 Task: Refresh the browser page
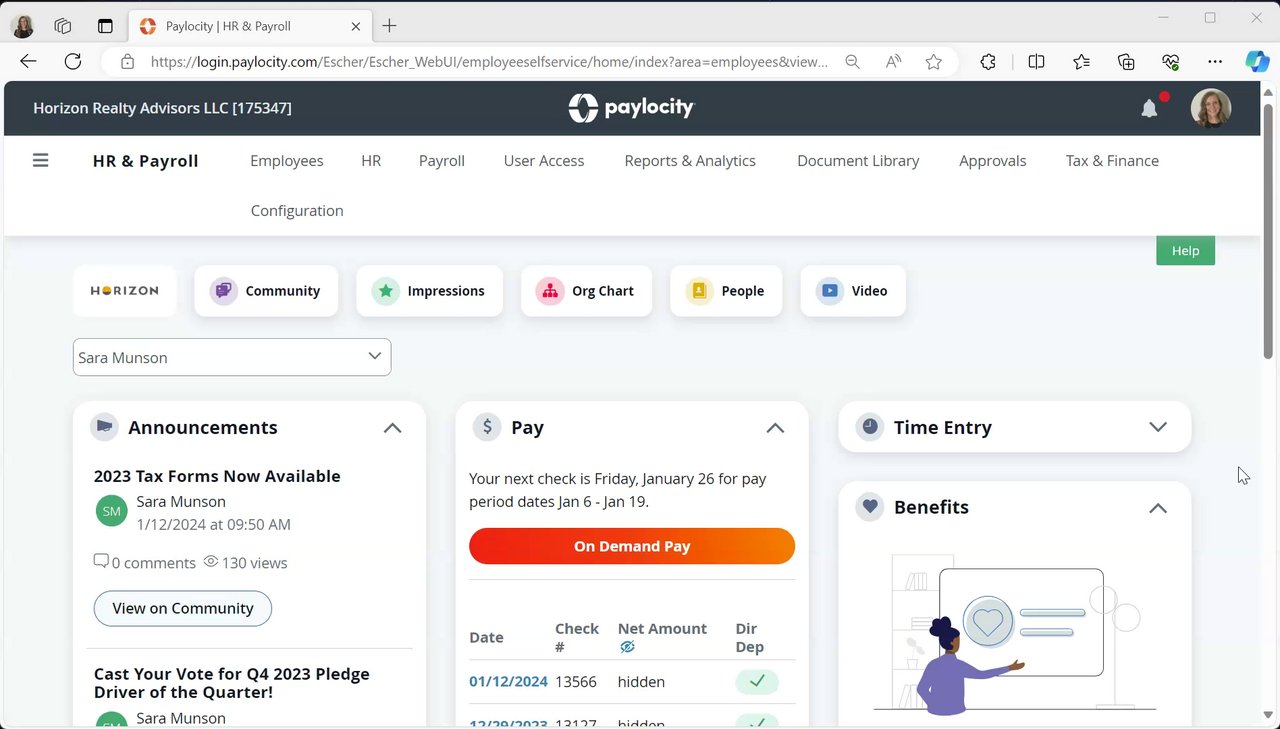[73, 62]
